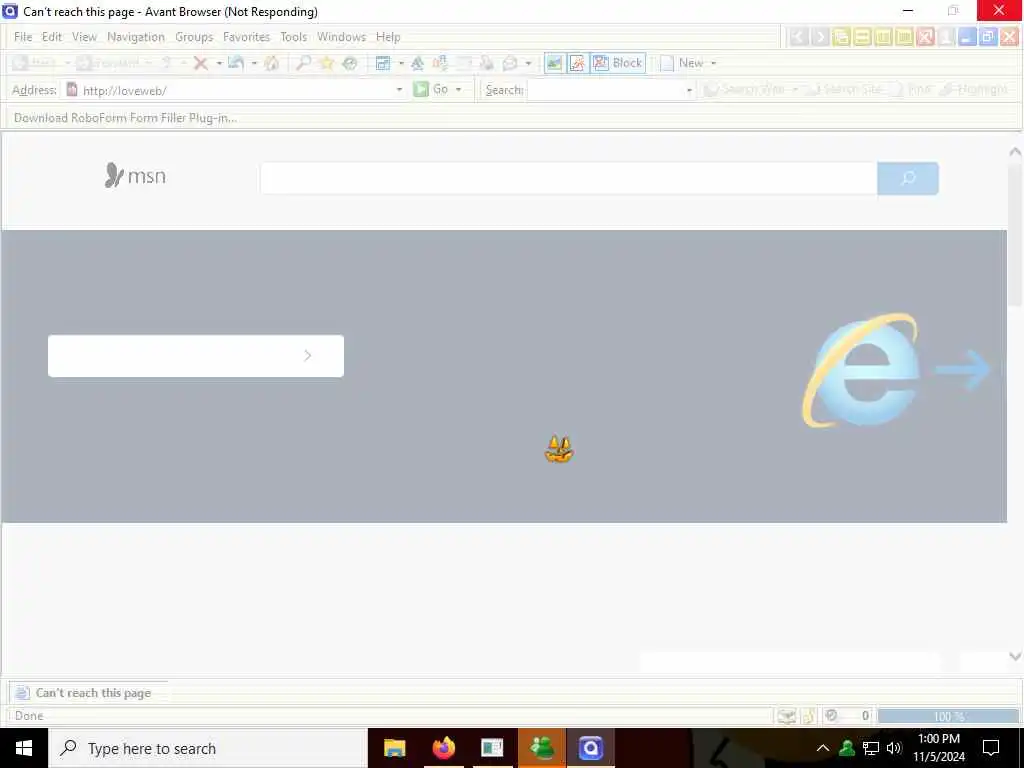Click the Internet Explorer logo image
The image size is (1024, 768).
click(861, 370)
